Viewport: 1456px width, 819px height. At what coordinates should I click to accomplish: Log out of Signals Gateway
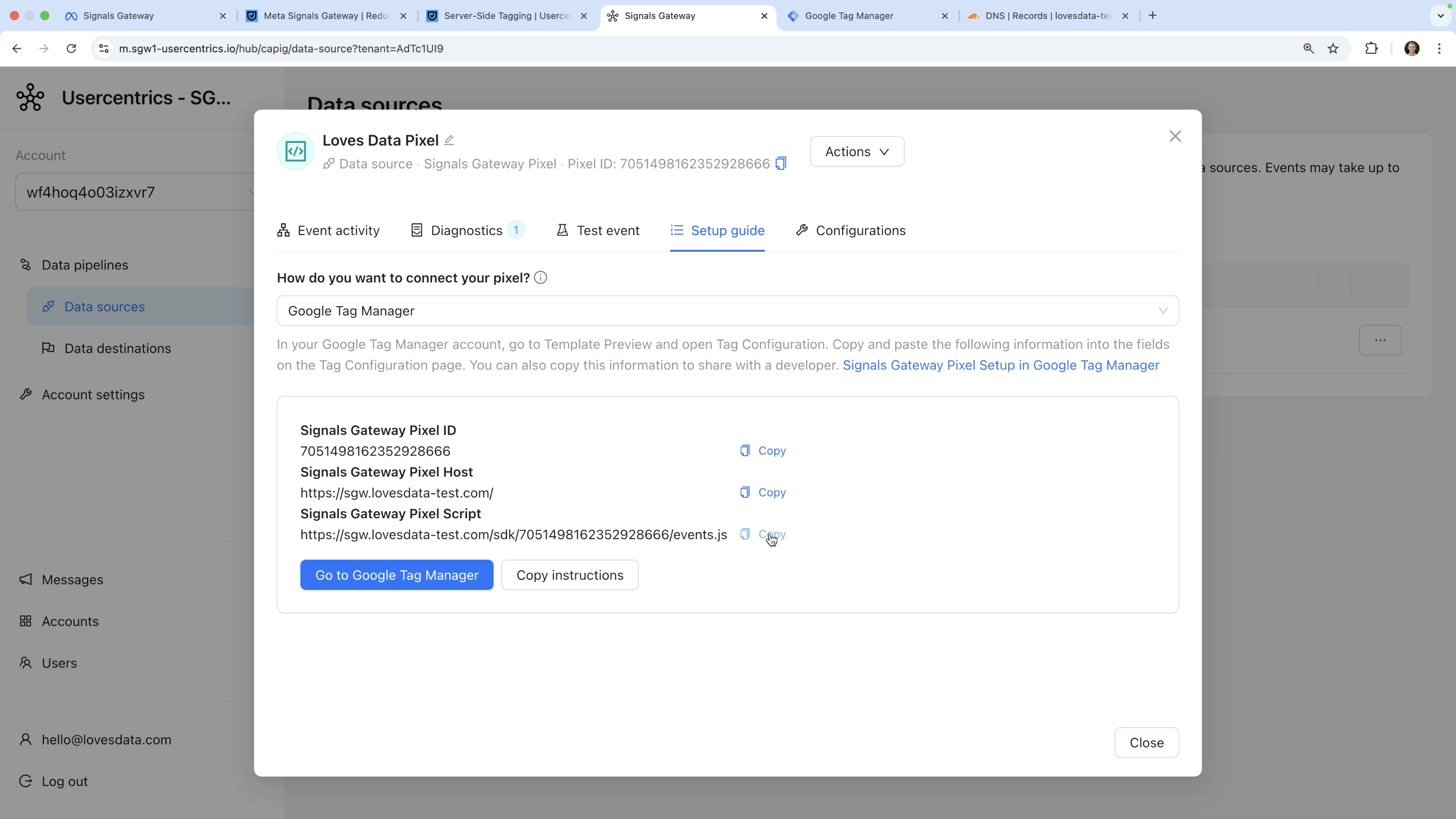(53, 782)
